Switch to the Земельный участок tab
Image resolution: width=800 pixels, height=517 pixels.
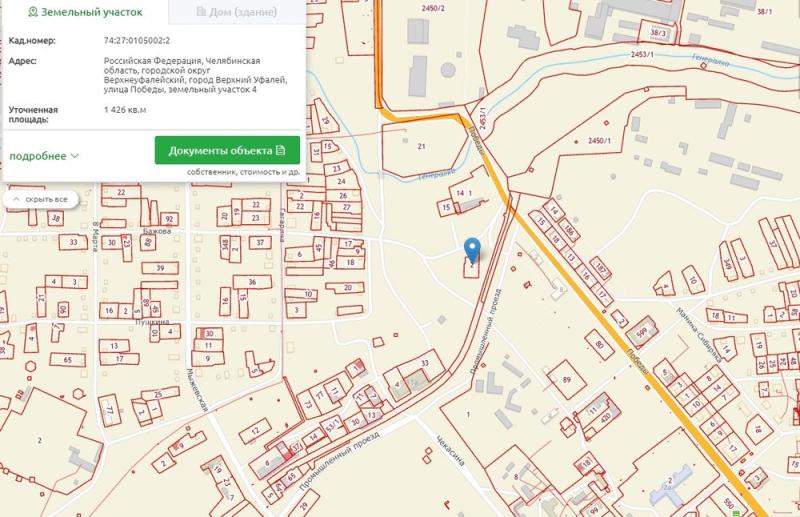85,12
